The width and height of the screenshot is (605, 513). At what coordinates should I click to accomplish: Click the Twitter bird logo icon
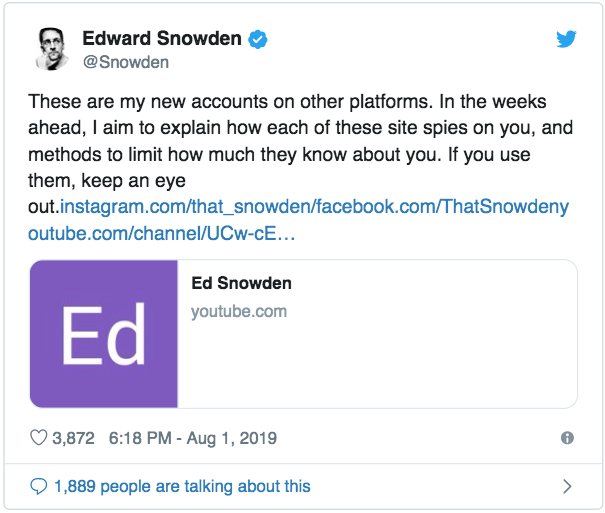point(569,40)
